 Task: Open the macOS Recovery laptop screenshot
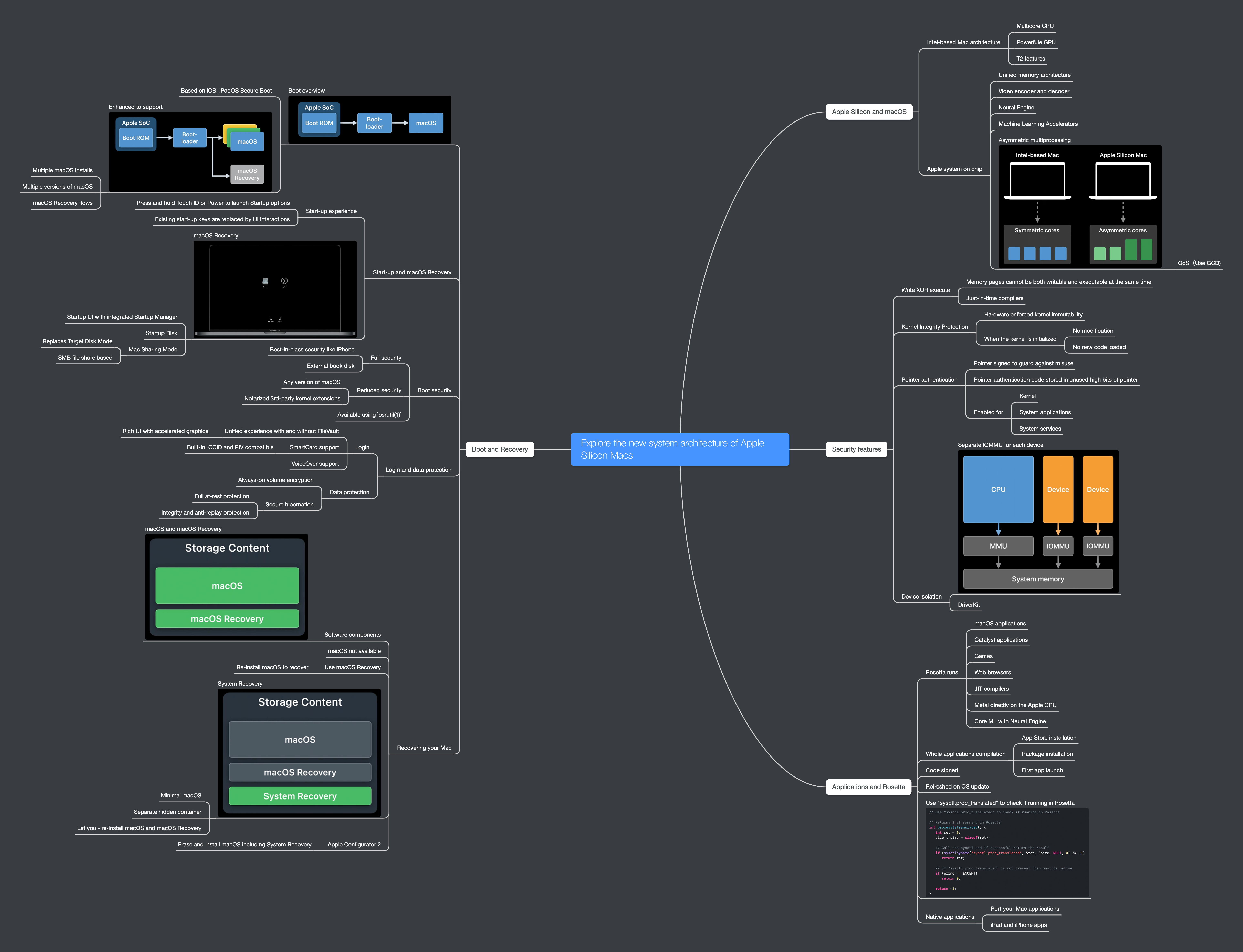275,289
